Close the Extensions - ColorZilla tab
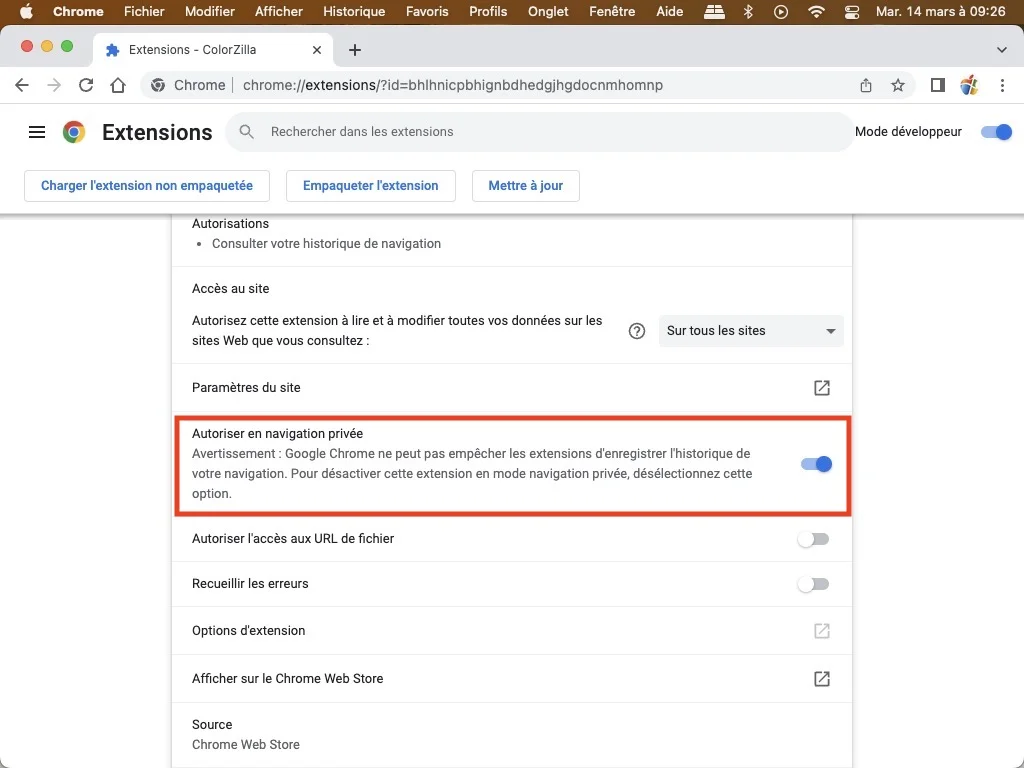This screenshot has width=1024, height=768. tap(317, 50)
